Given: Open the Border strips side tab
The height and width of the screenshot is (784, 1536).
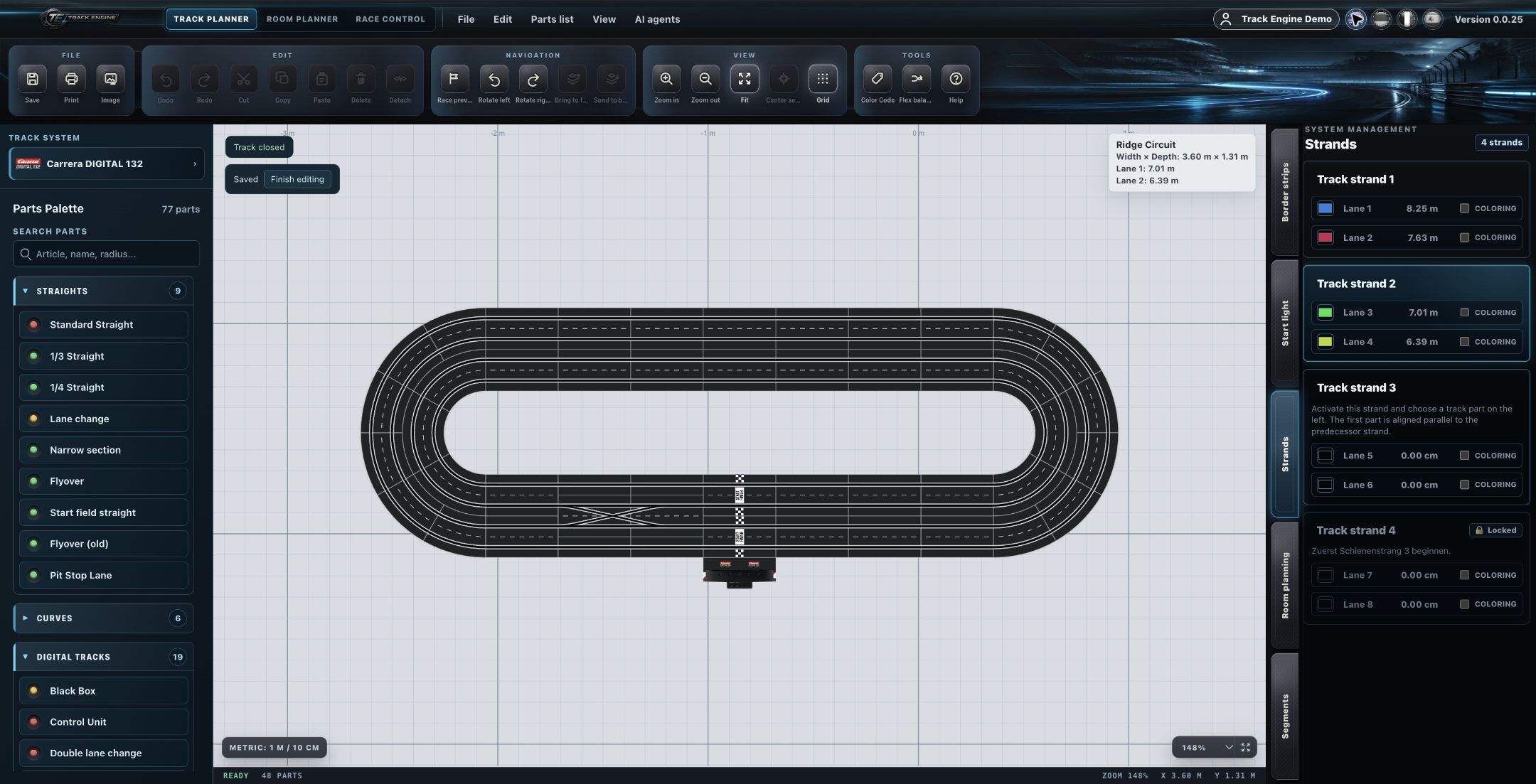Looking at the screenshot, I should [1285, 192].
